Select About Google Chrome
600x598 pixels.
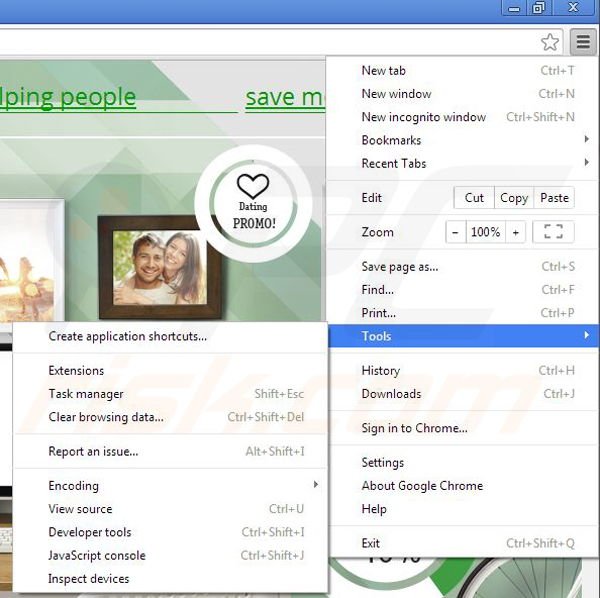coord(464,486)
